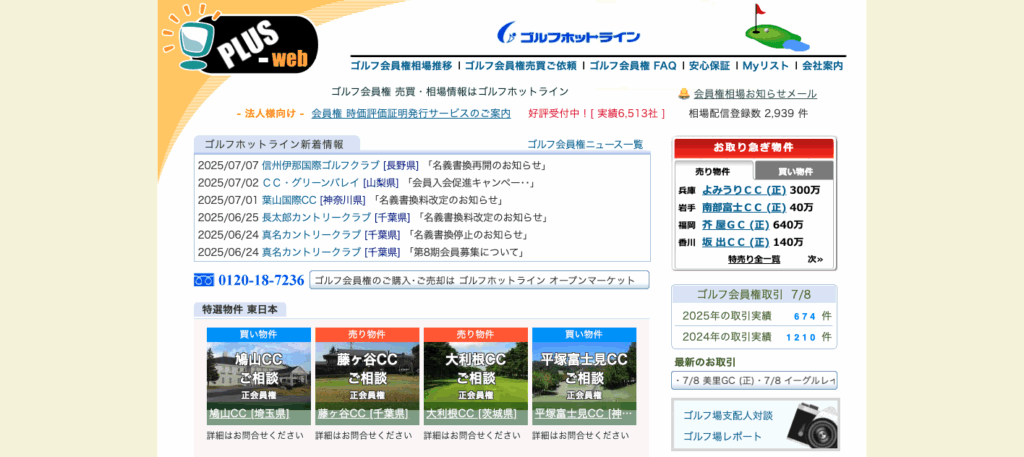This screenshot has height=457, width=1024.
Task: Click the 最新のお取引 ticker box
Action: coord(754,381)
